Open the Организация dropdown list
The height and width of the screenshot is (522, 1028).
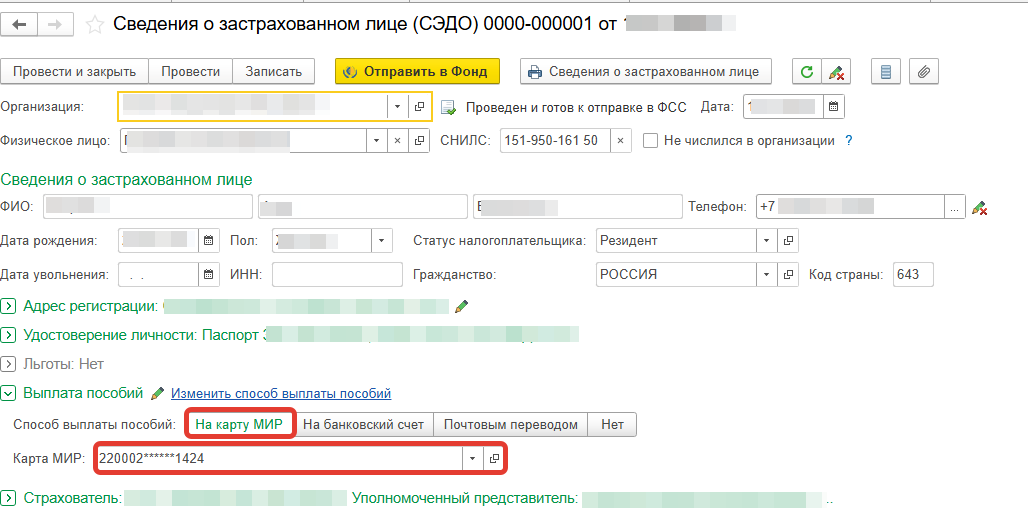point(397,106)
